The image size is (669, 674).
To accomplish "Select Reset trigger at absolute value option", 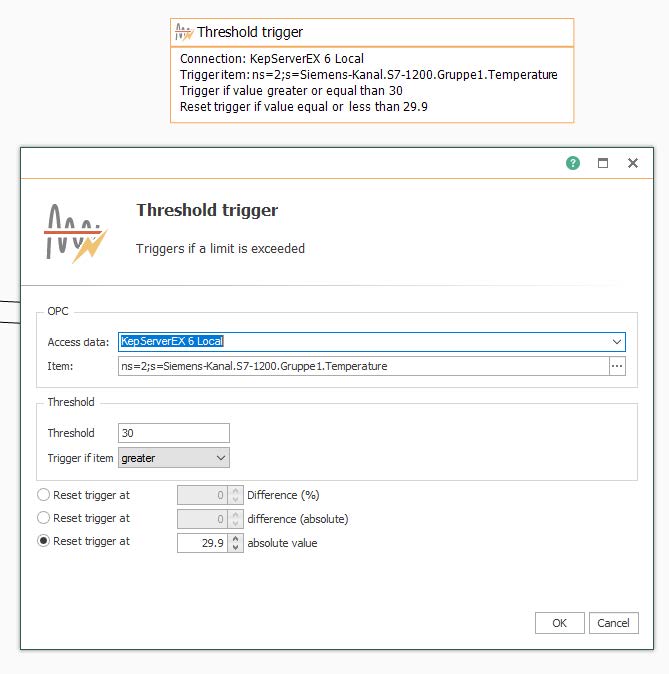I will pos(44,541).
